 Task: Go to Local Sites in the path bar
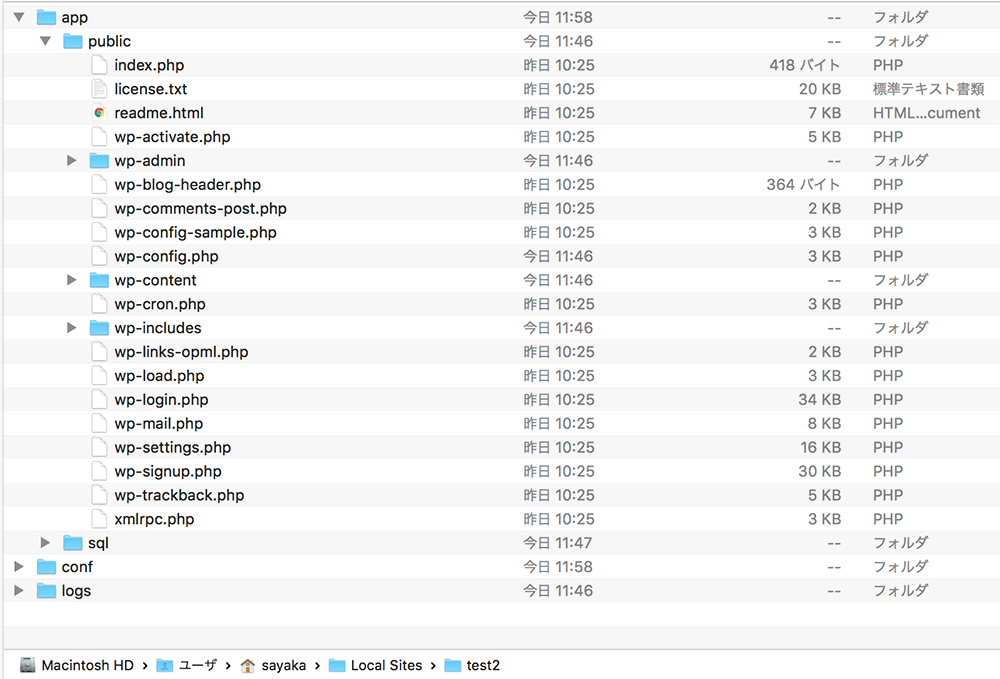[x=375, y=665]
